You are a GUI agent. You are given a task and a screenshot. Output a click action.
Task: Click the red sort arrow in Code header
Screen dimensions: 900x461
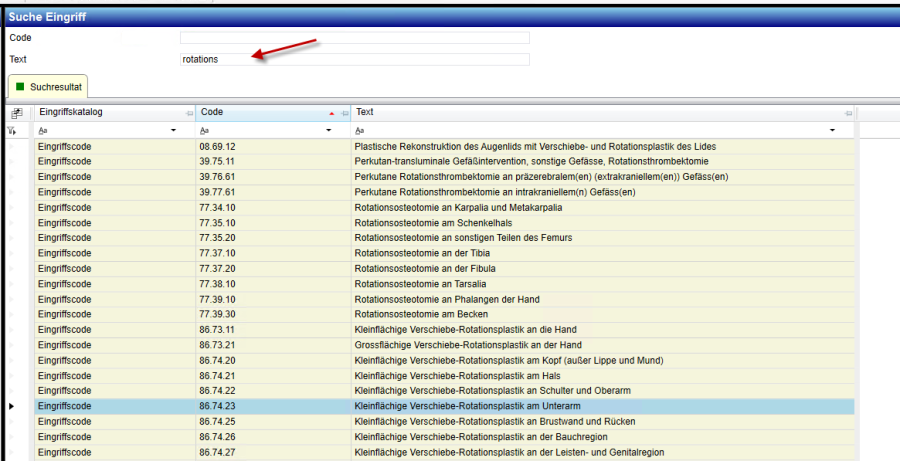[x=332, y=113]
